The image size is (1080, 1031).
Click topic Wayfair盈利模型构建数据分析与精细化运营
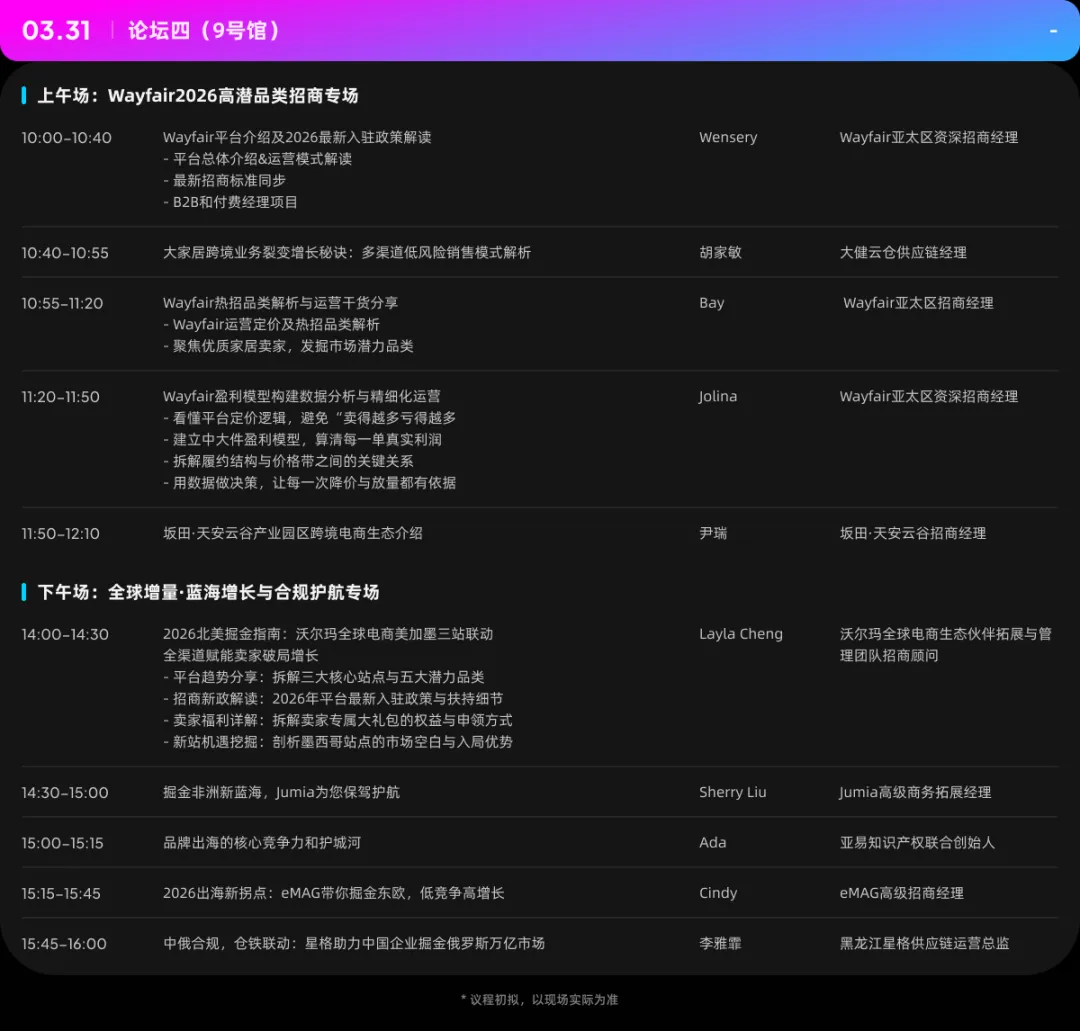tap(302, 396)
